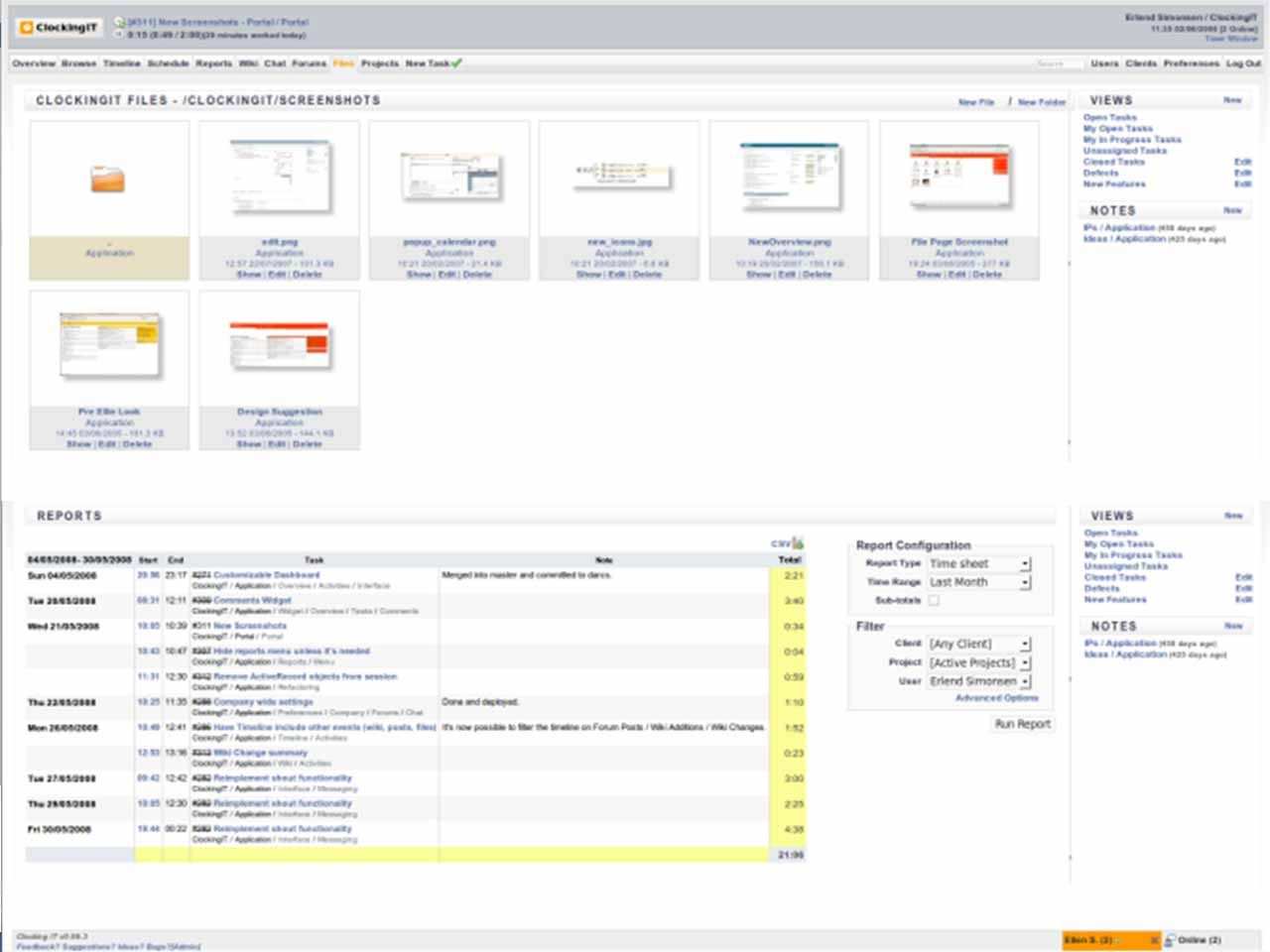The height and width of the screenshot is (952, 1270).
Task: Toggle the Sub-totals checkbox
Action: pos(933,600)
